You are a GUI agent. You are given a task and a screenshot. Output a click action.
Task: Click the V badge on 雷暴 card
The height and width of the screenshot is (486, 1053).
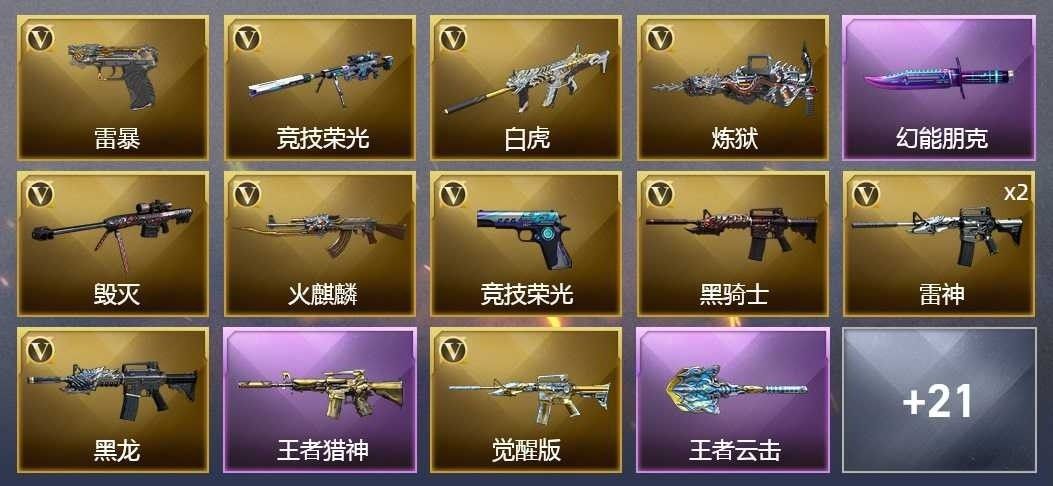40,38
